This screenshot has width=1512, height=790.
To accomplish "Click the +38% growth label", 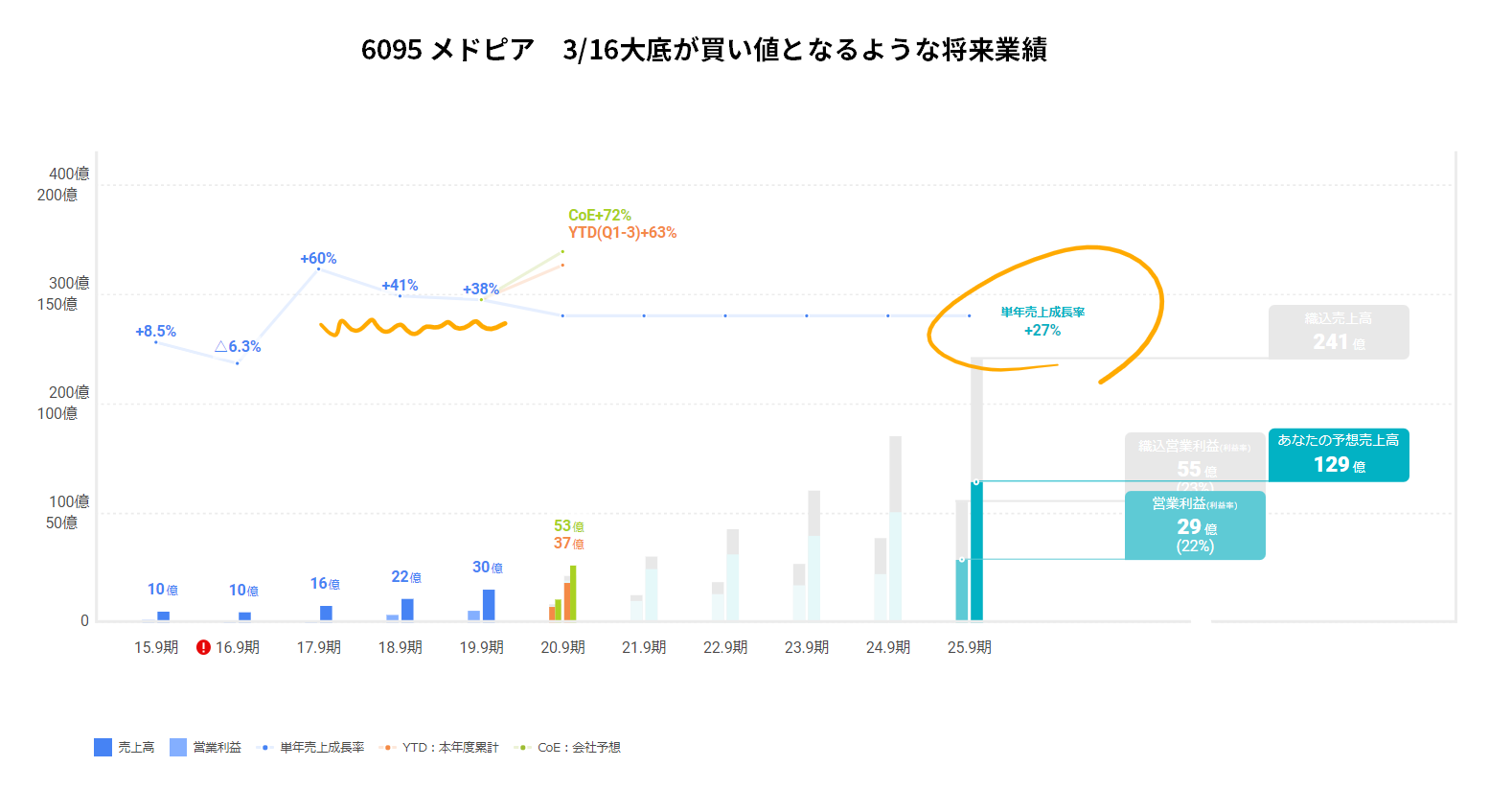I will click(x=481, y=289).
